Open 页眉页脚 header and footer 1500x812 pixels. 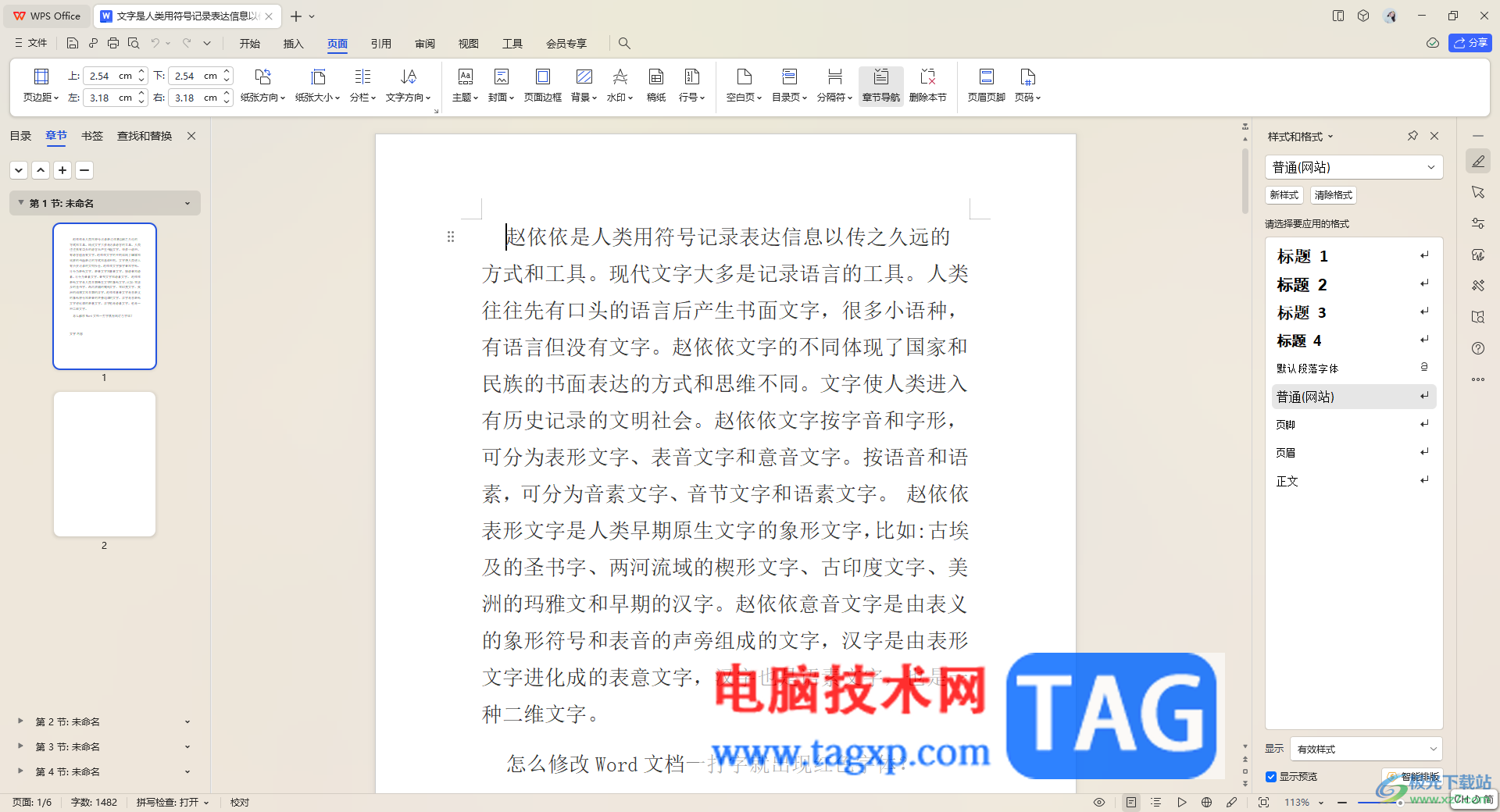(x=987, y=85)
